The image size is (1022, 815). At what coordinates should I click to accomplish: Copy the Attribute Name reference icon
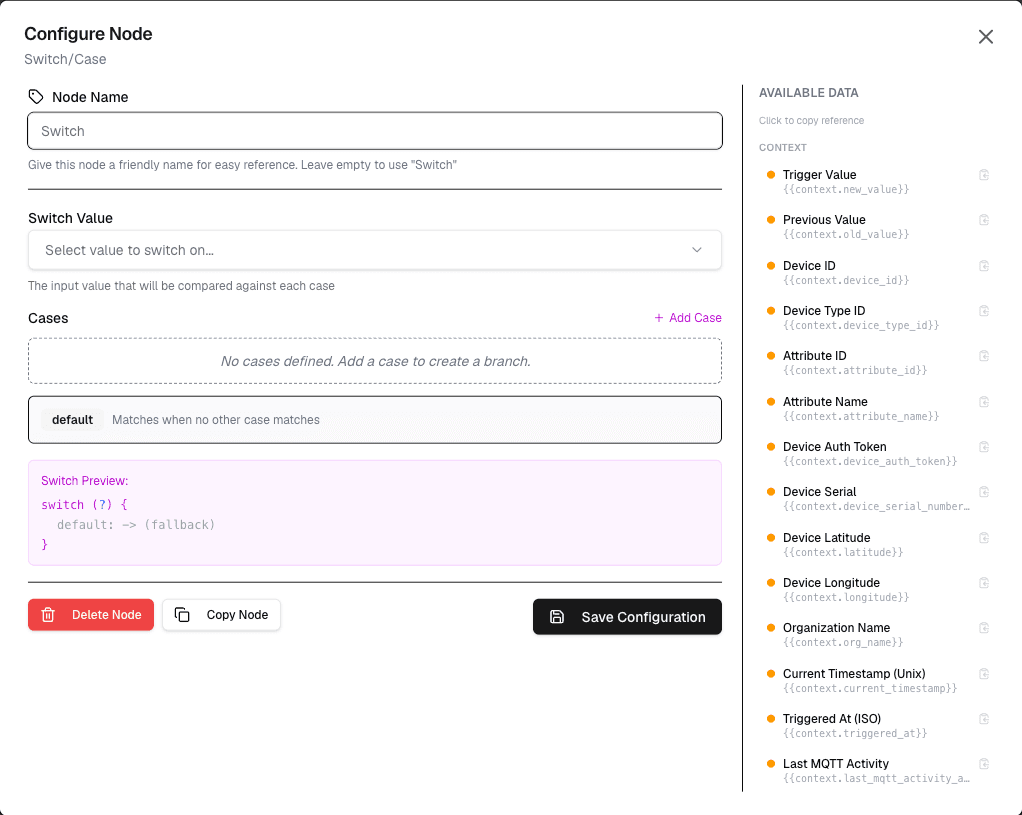coord(984,402)
